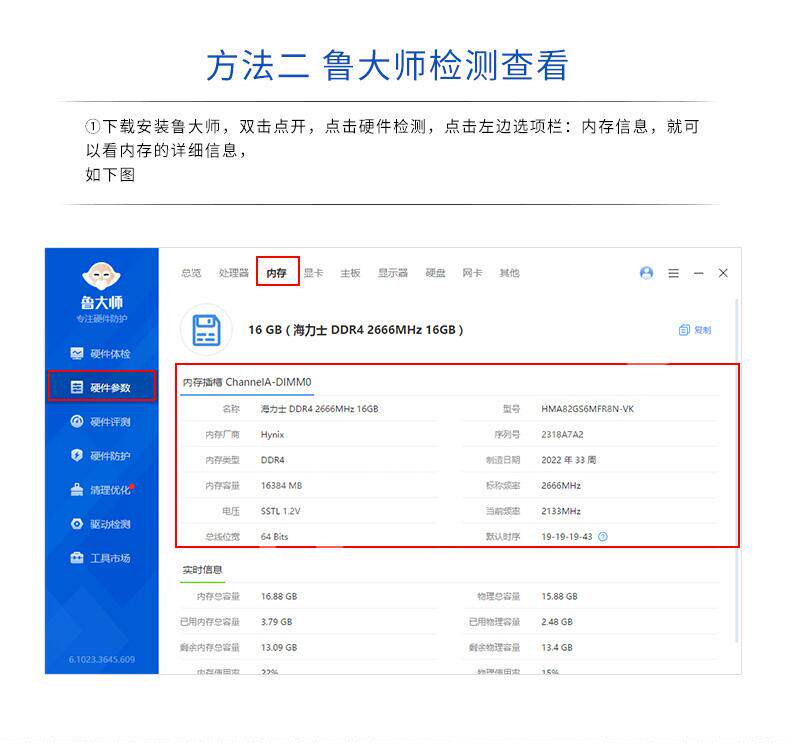Click version number 6.1023.3645.609
The height and width of the screenshot is (743, 790).
[x=102, y=659]
